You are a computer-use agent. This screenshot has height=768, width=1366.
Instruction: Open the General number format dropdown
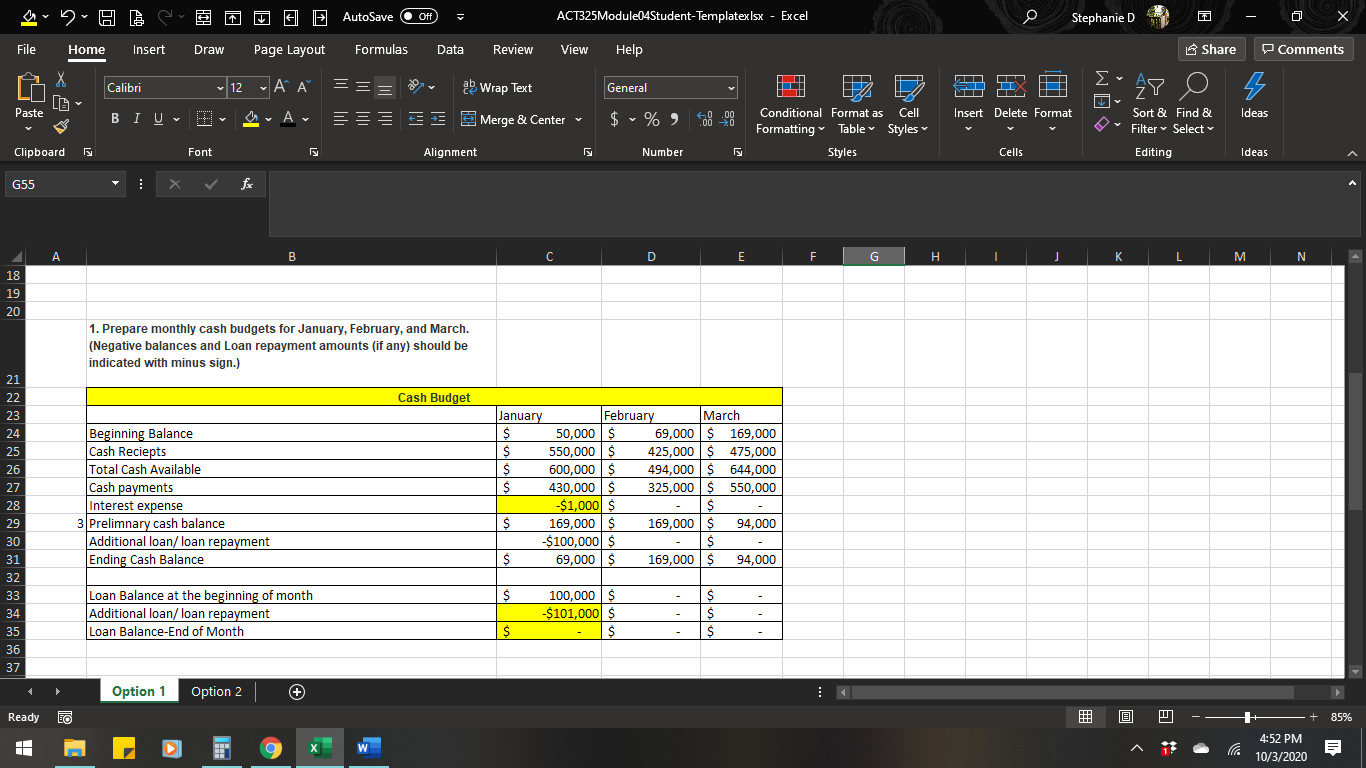(731, 87)
